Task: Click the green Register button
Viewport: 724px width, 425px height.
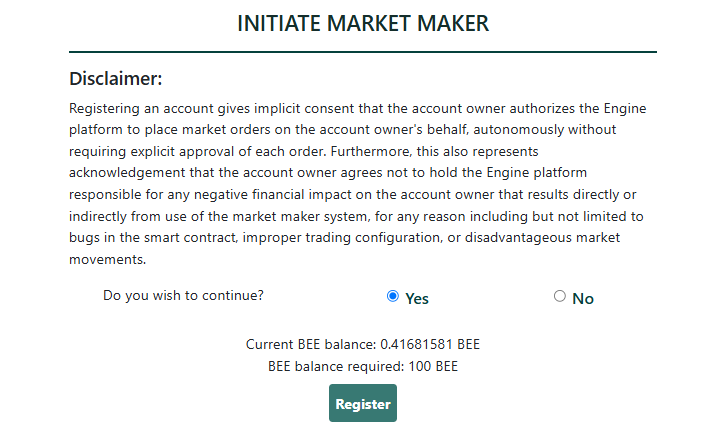Action: pos(363,403)
